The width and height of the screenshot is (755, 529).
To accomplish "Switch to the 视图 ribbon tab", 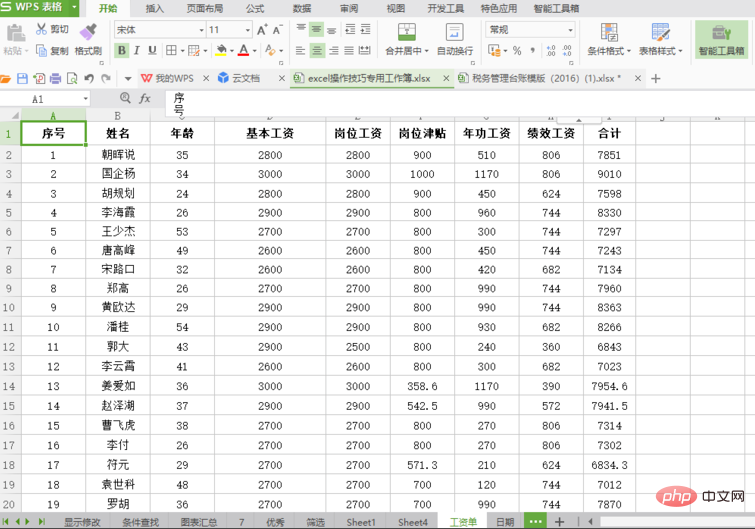I will 396,8.
